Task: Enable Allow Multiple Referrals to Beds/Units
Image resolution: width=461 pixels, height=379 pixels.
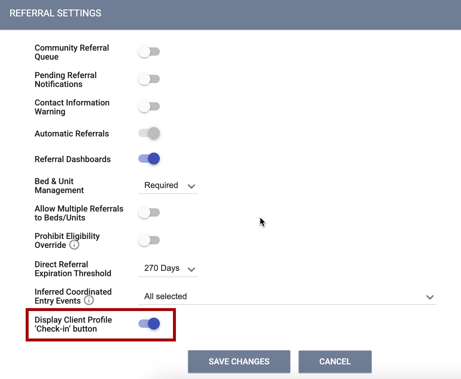Action: 149,213
